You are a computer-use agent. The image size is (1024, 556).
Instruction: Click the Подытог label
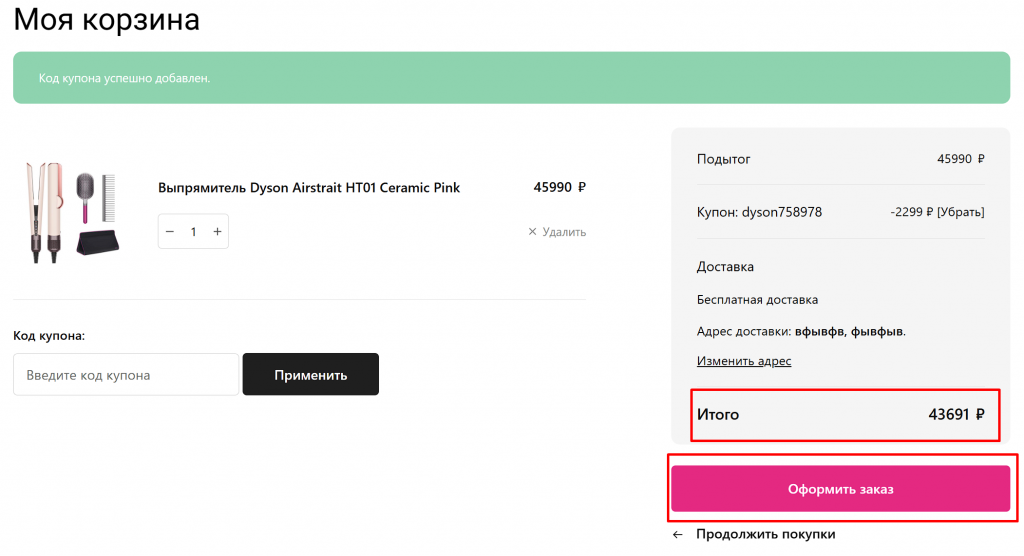click(x=724, y=159)
